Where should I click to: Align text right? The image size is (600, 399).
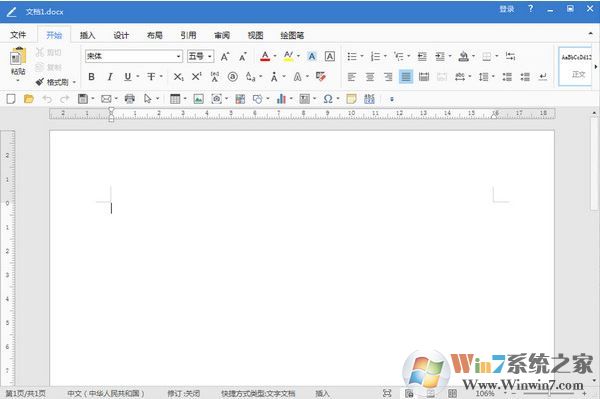(388, 77)
